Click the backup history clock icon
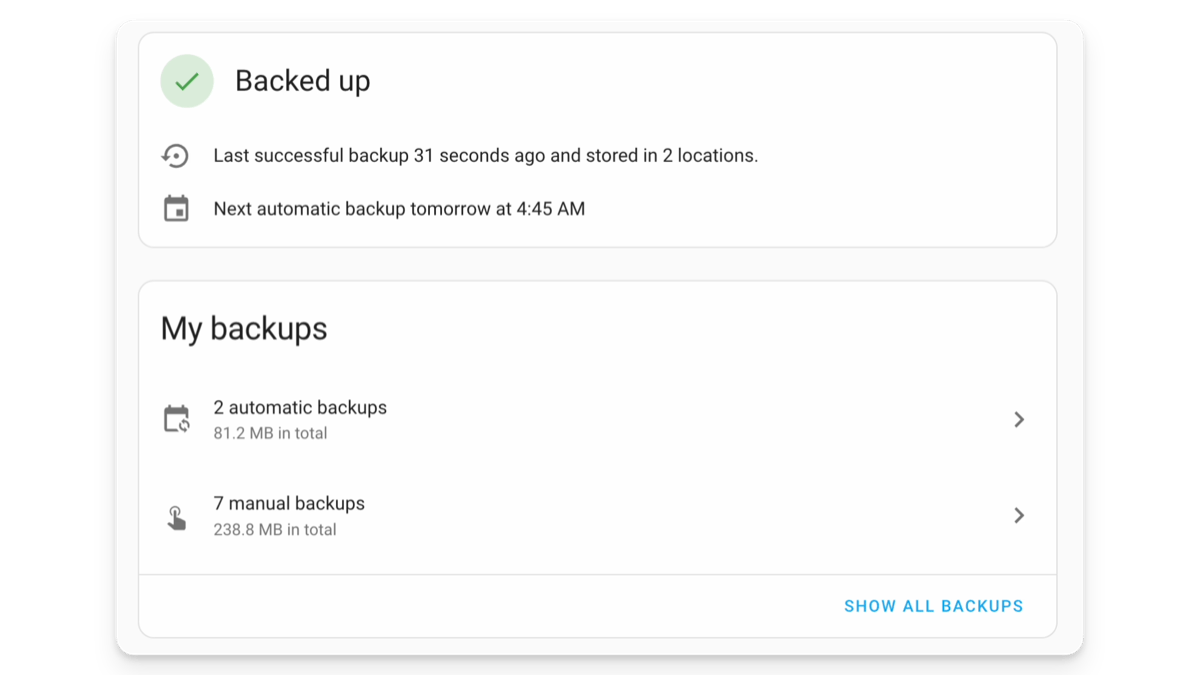Screen dimensions: 1200x675 [175, 155]
